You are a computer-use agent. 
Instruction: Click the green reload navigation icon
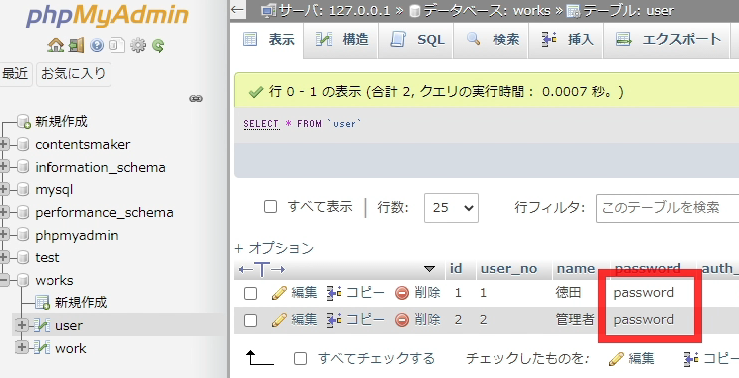158,46
